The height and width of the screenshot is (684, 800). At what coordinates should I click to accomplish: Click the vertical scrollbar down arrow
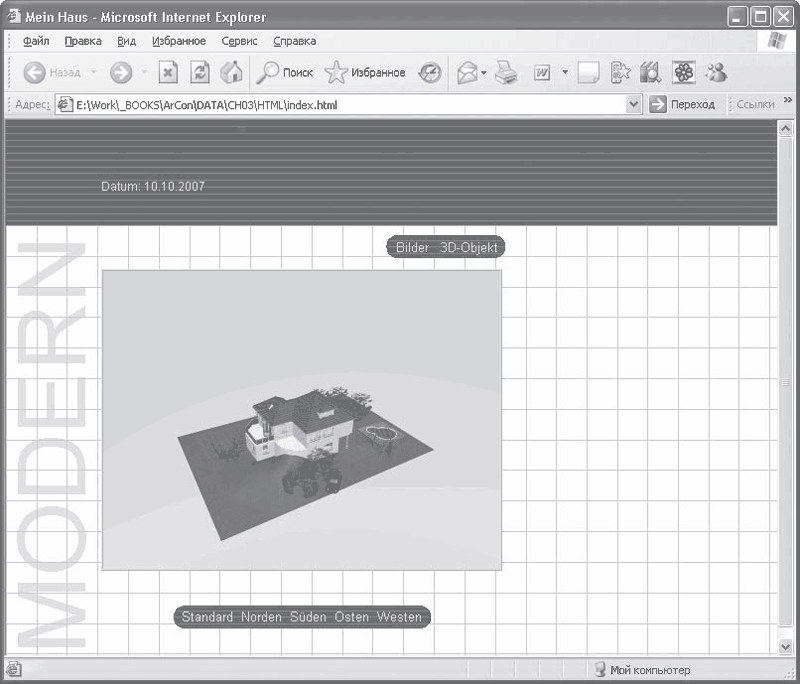786,646
